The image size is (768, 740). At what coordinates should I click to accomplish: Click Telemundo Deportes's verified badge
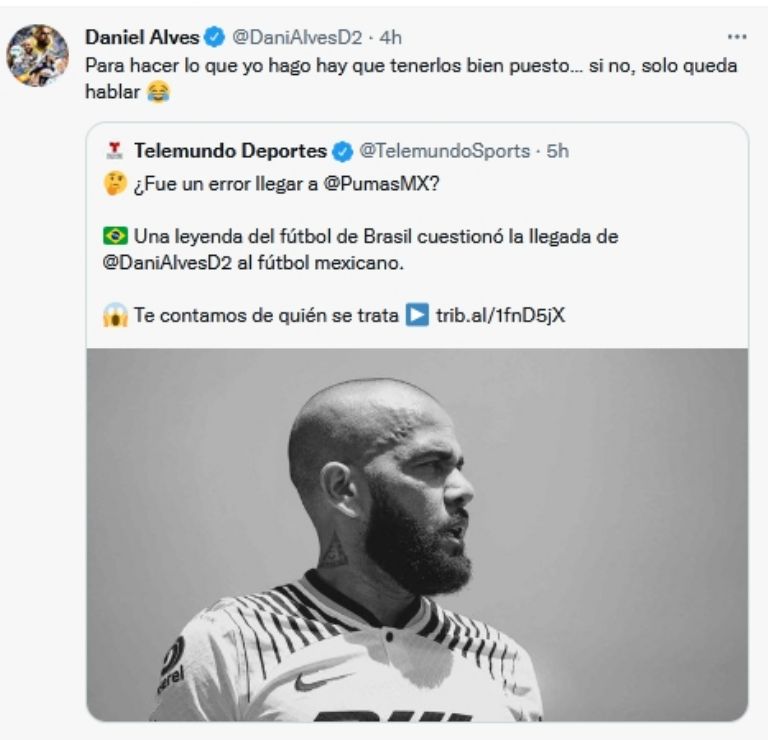click(x=342, y=152)
